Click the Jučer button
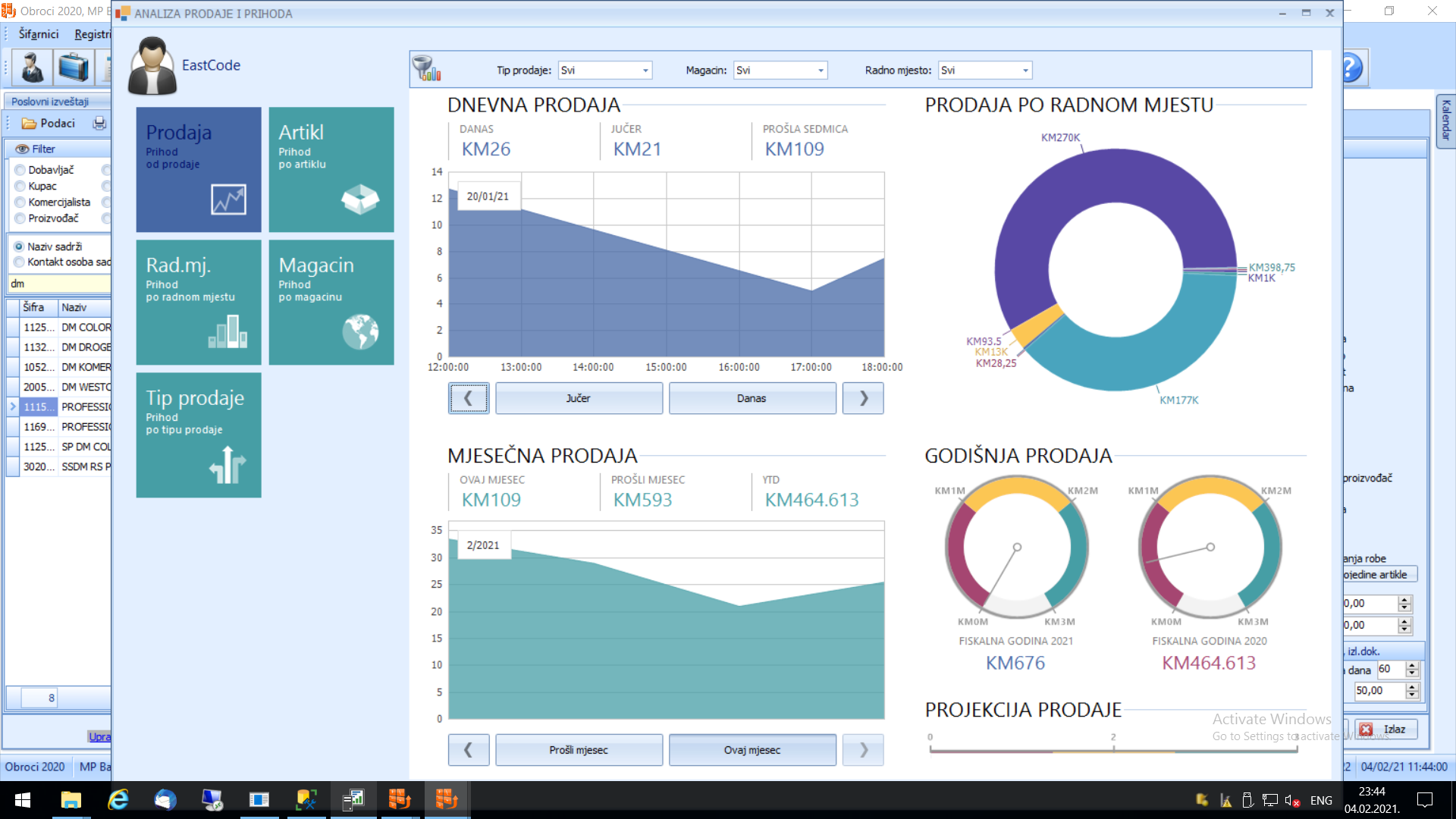 pos(579,398)
